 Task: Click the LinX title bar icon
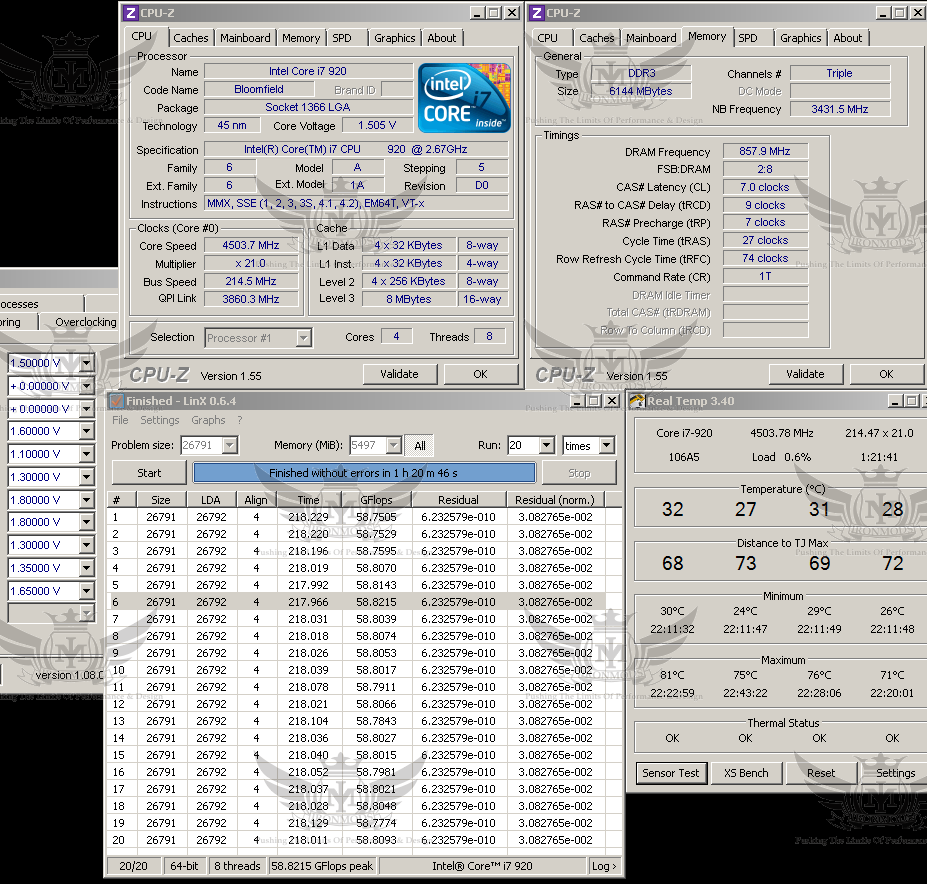tap(116, 401)
